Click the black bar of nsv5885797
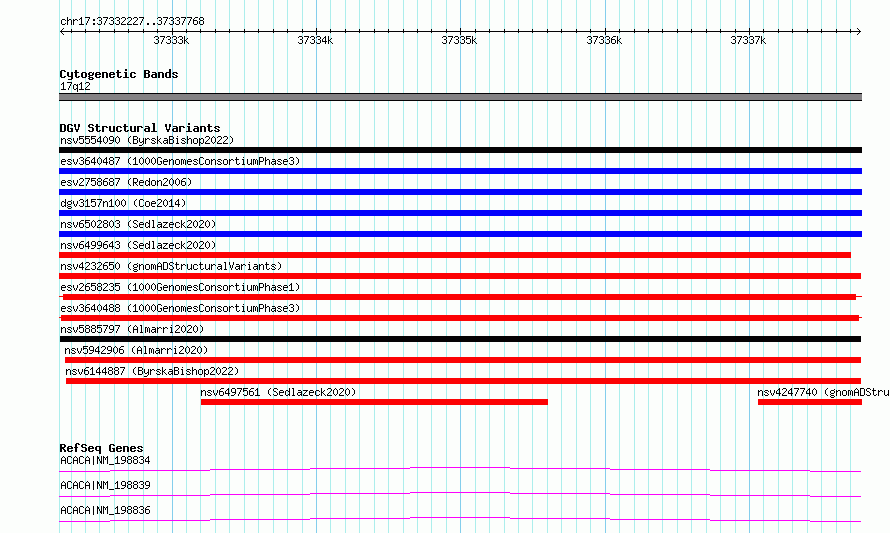The image size is (890, 533). (x=460, y=339)
